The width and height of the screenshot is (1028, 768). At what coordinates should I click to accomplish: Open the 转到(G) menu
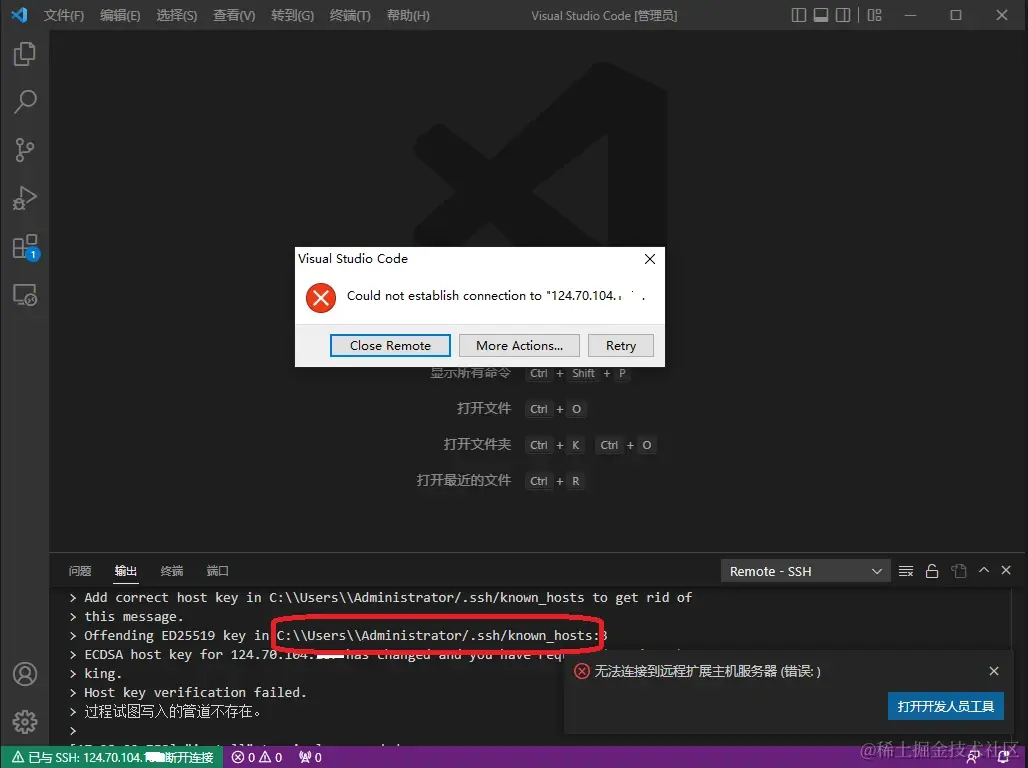292,15
